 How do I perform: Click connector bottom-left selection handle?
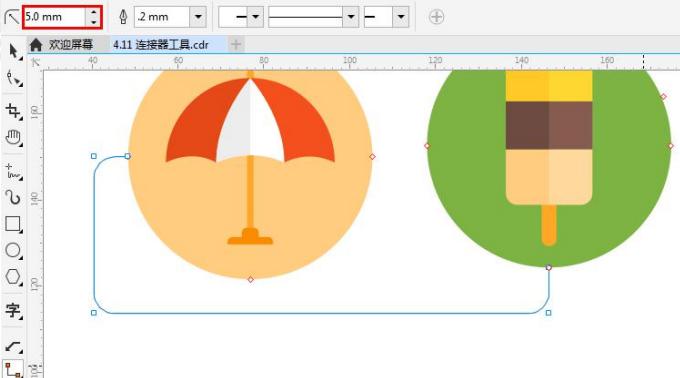(x=94, y=313)
